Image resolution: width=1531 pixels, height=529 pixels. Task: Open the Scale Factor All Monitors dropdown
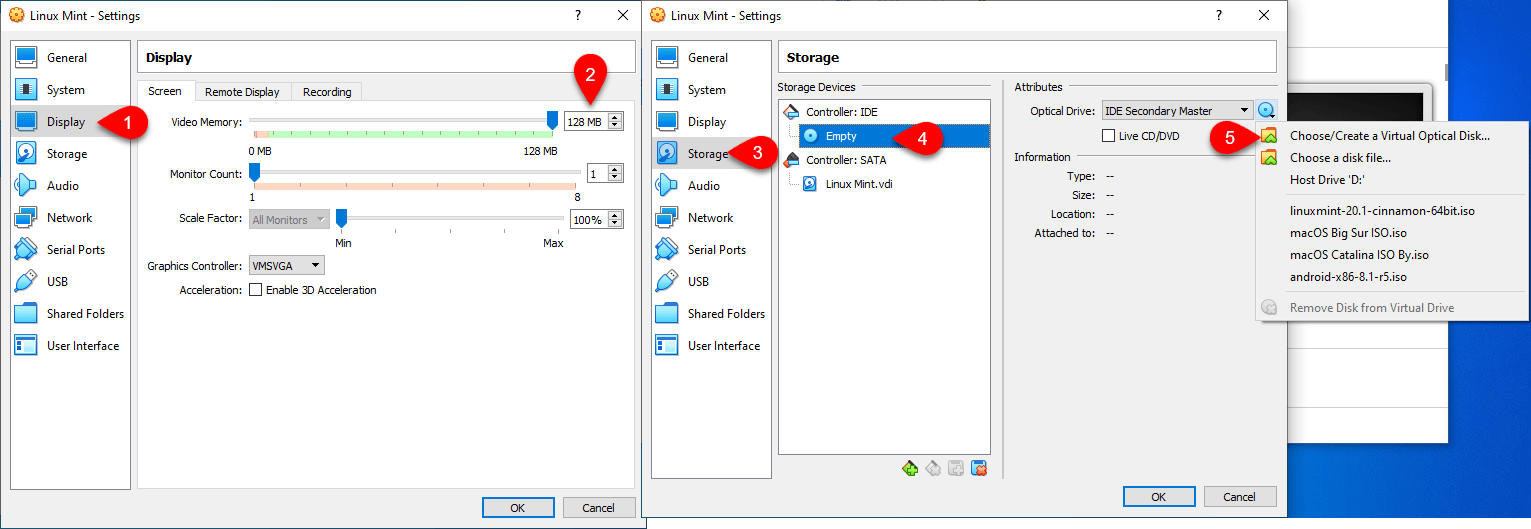pos(289,219)
